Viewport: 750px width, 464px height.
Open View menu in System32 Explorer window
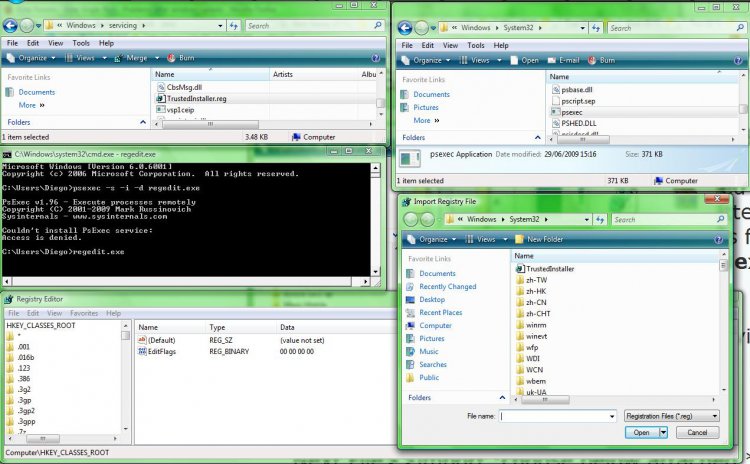click(x=450, y=45)
